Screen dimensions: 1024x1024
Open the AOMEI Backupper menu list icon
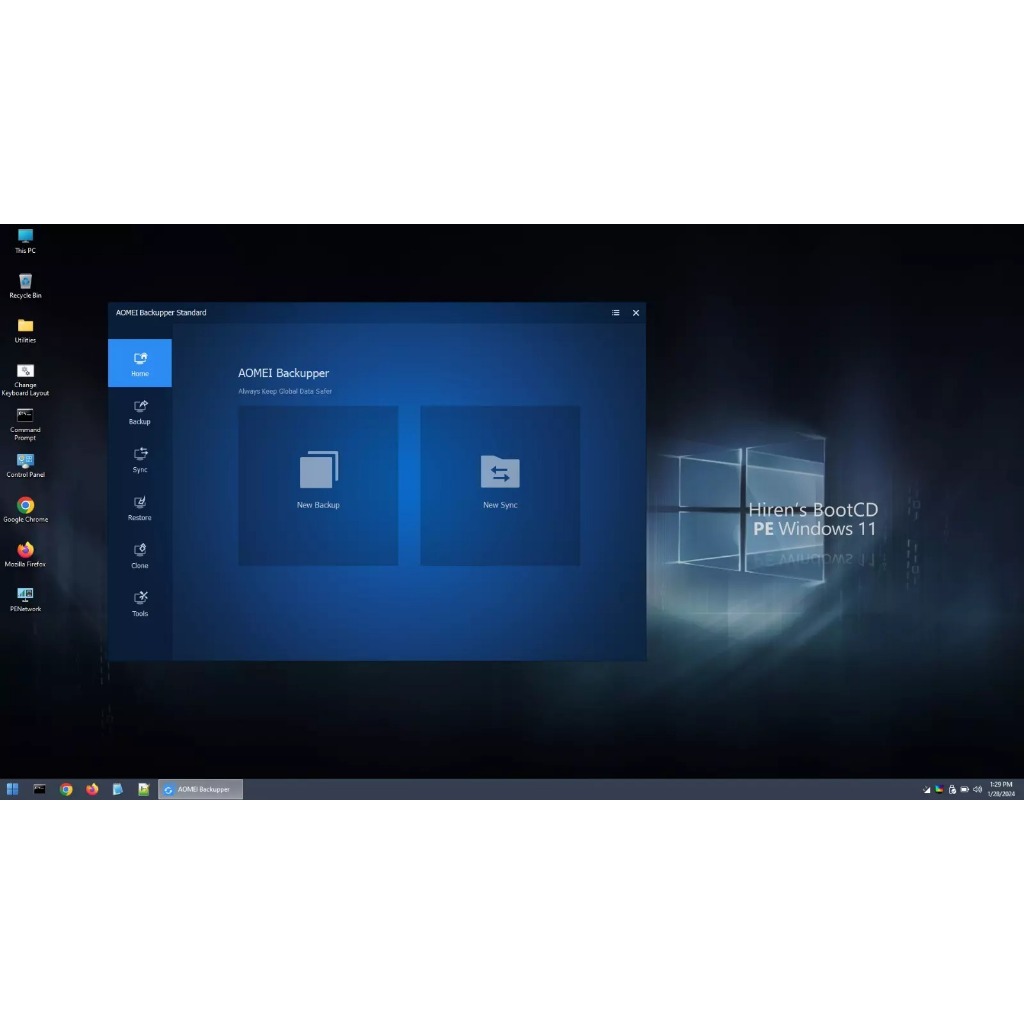615,313
